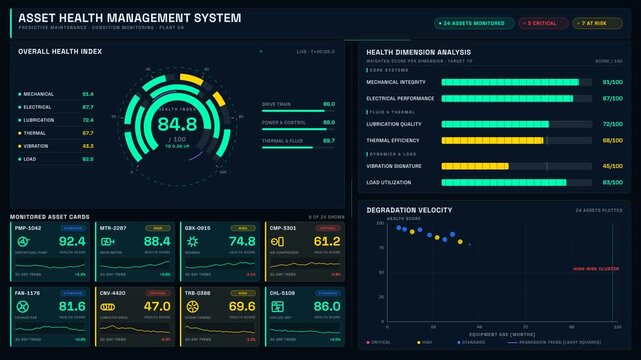
Task: Click the 68/100 Thermal Efficiency score value
Action: click(612, 141)
